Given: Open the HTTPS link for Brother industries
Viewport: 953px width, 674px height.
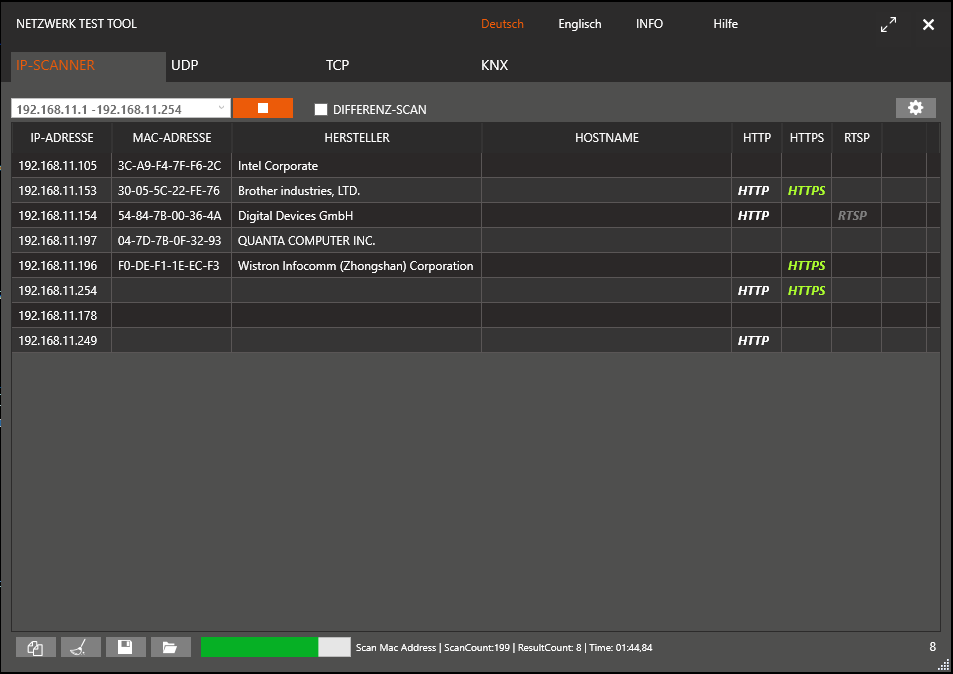Looking at the screenshot, I should pos(806,191).
